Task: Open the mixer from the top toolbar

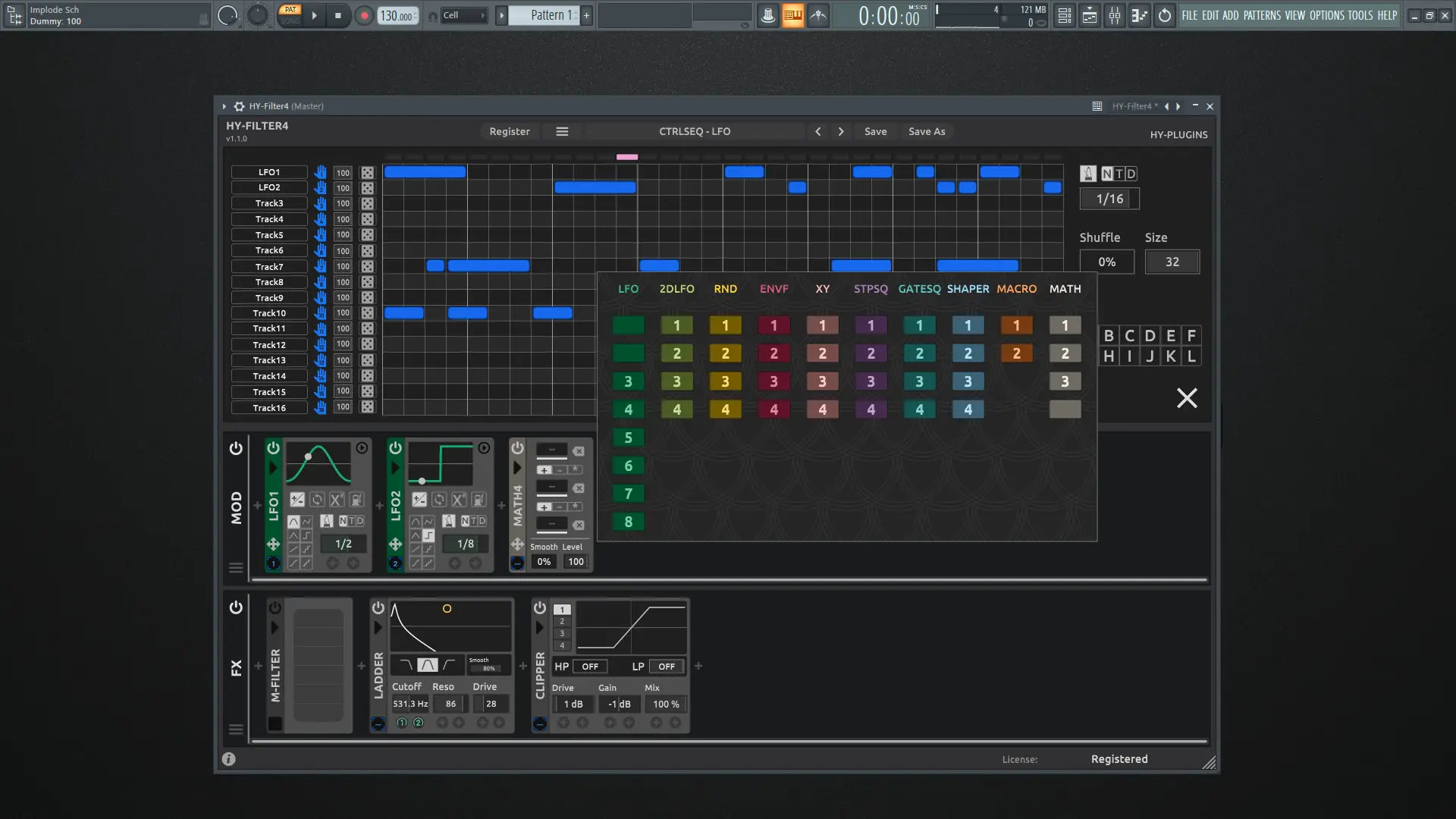Action: (x=1114, y=15)
